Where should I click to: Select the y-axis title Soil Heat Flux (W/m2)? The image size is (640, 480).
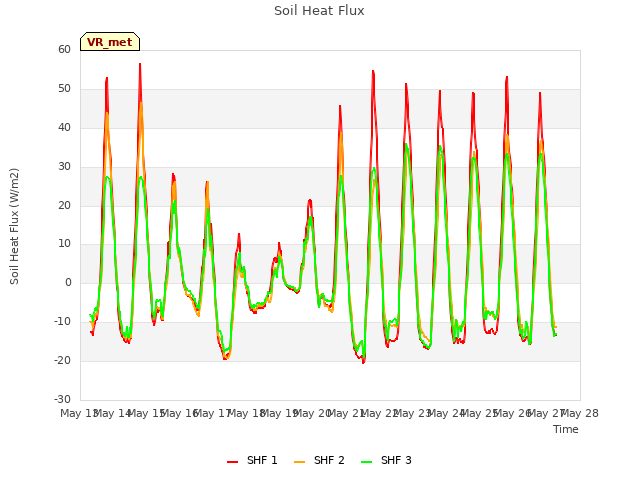14,226
